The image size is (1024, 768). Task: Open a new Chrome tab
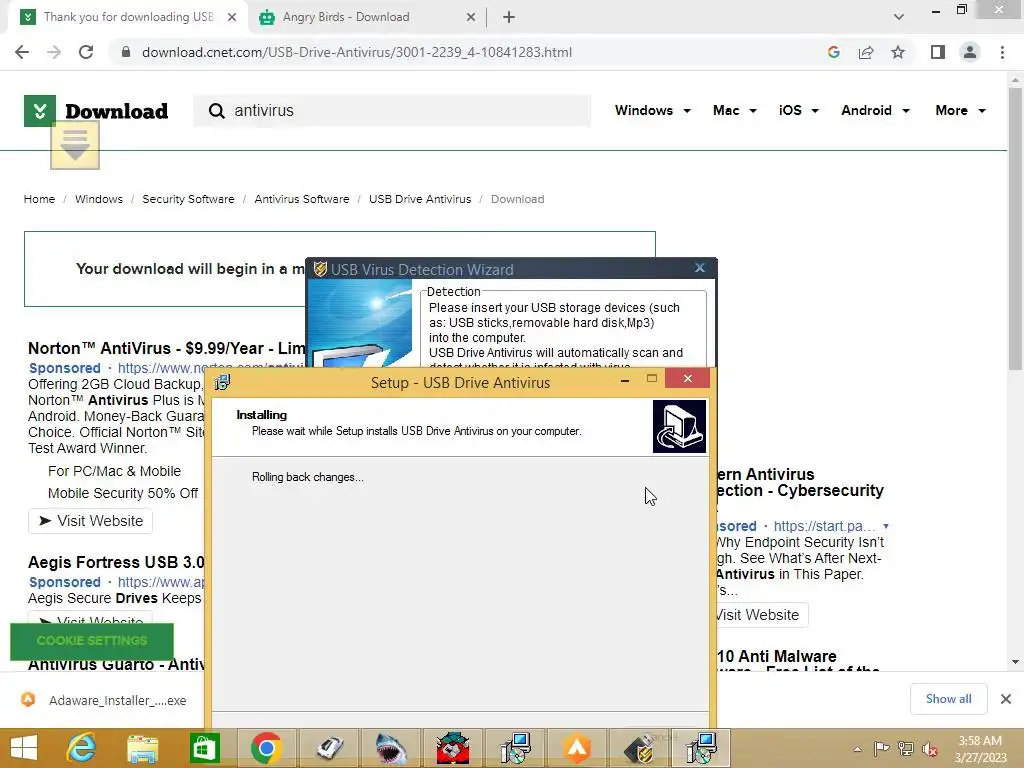(x=509, y=17)
